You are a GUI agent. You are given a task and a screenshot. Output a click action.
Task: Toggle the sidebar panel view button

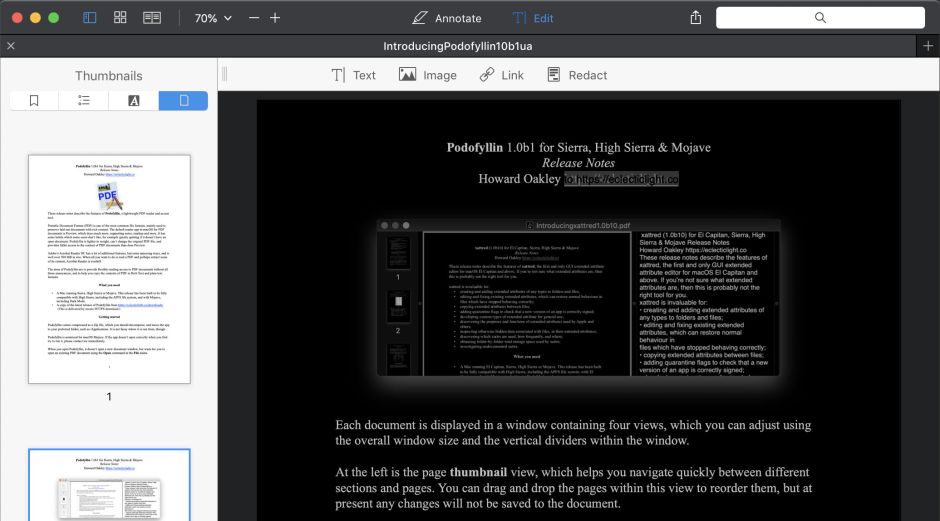[x=90, y=18]
